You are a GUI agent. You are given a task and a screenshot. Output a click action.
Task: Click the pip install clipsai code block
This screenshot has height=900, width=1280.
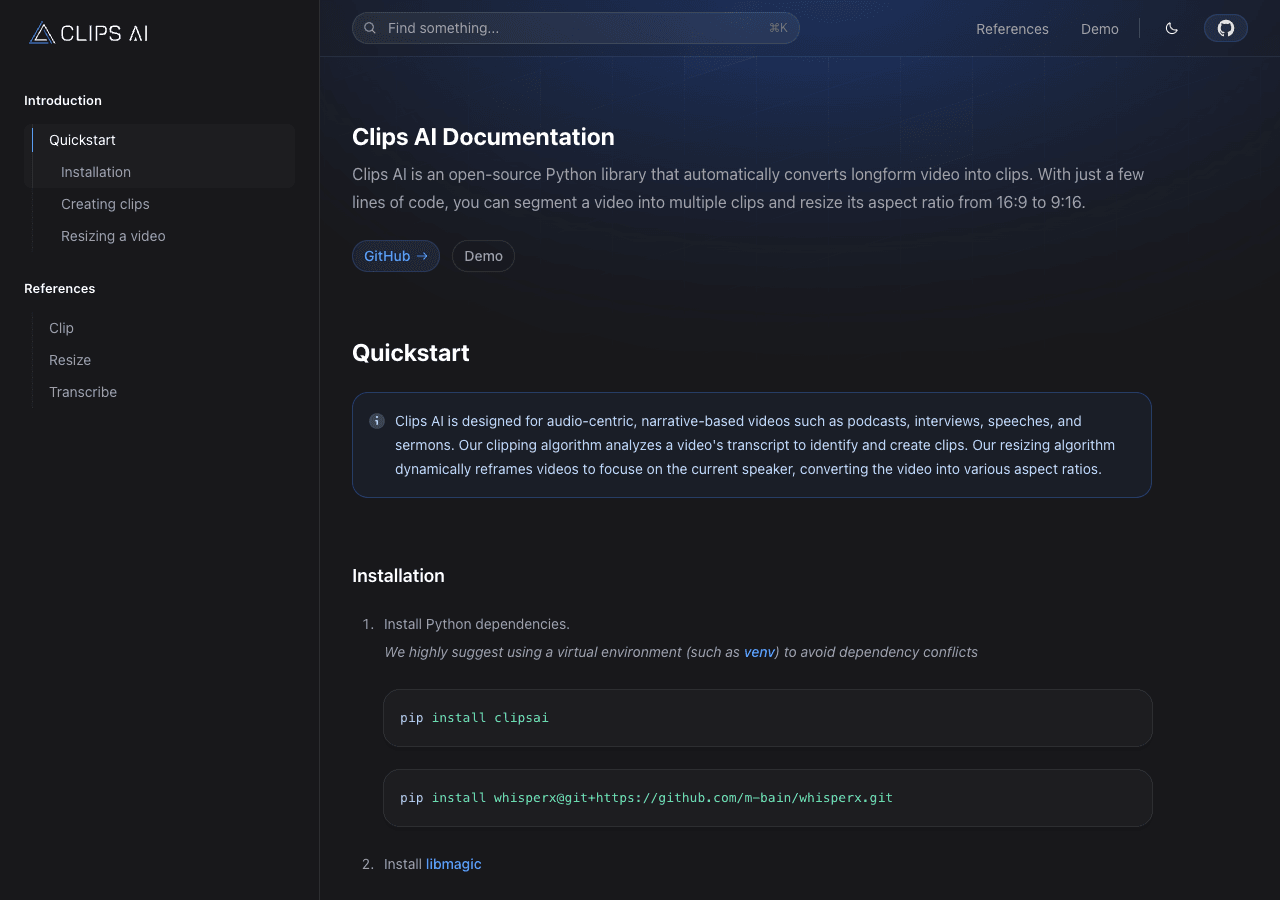tap(768, 718)
